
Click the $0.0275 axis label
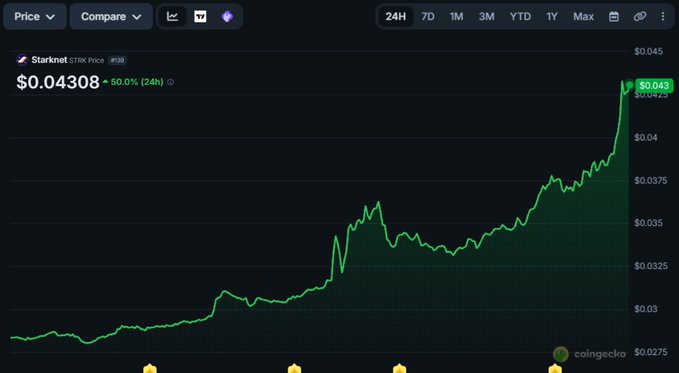pos(650,352)
